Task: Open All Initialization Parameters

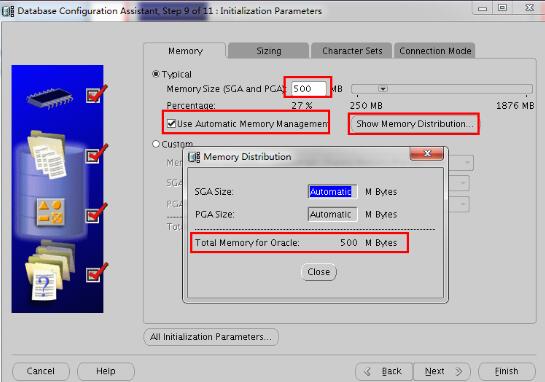Action: click(x=211, y=337)
